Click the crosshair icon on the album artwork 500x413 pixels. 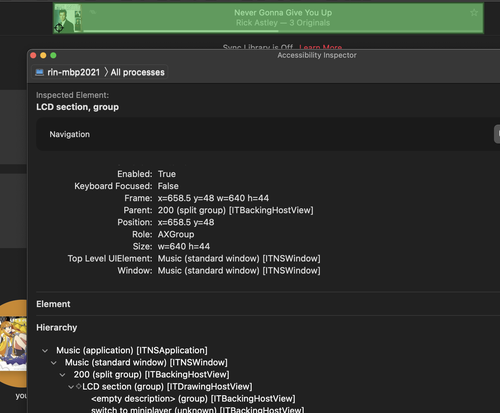click(x=59, y=27)
